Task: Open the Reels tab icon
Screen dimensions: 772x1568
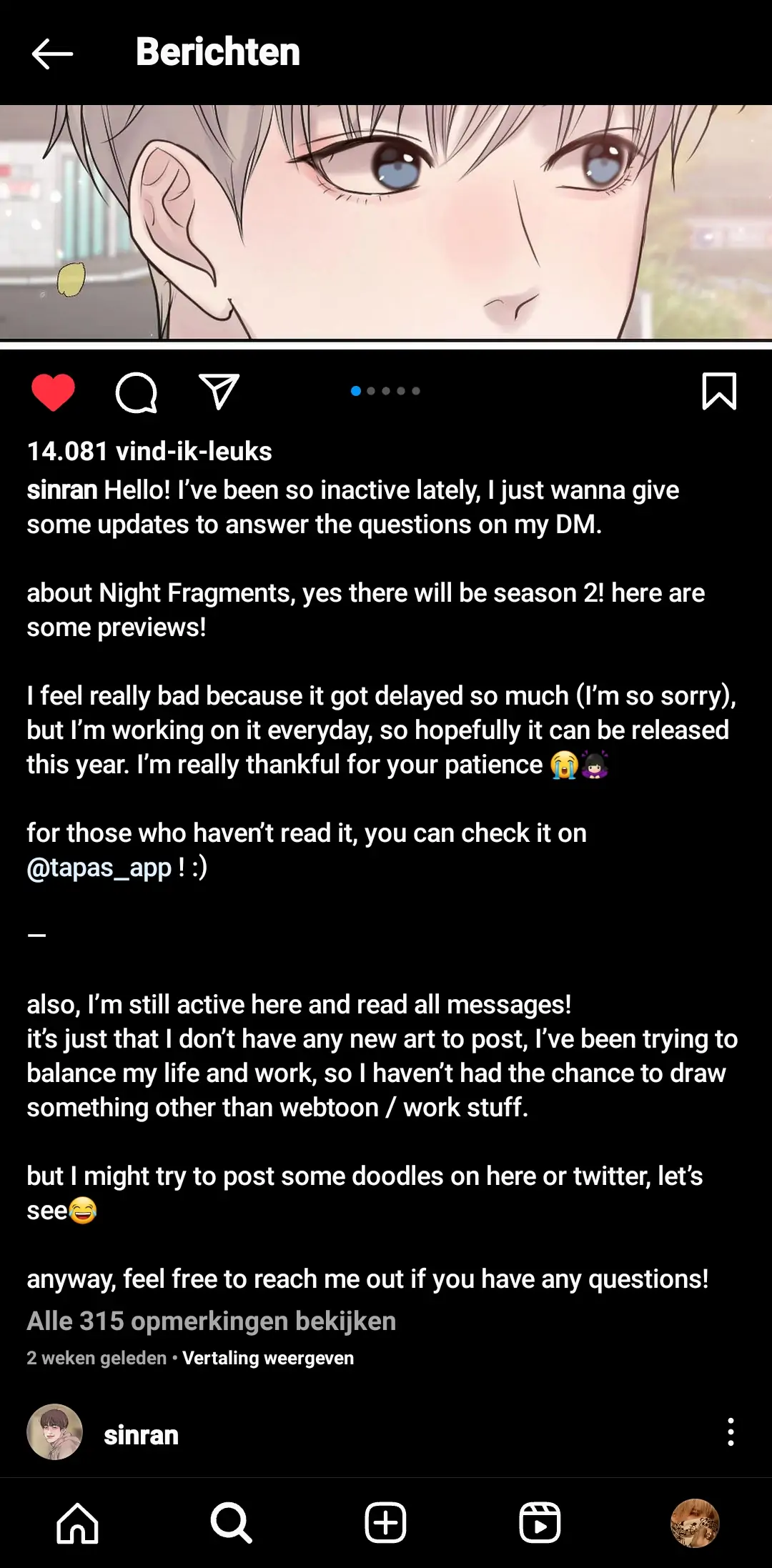Action: (x=540, y=1523)
